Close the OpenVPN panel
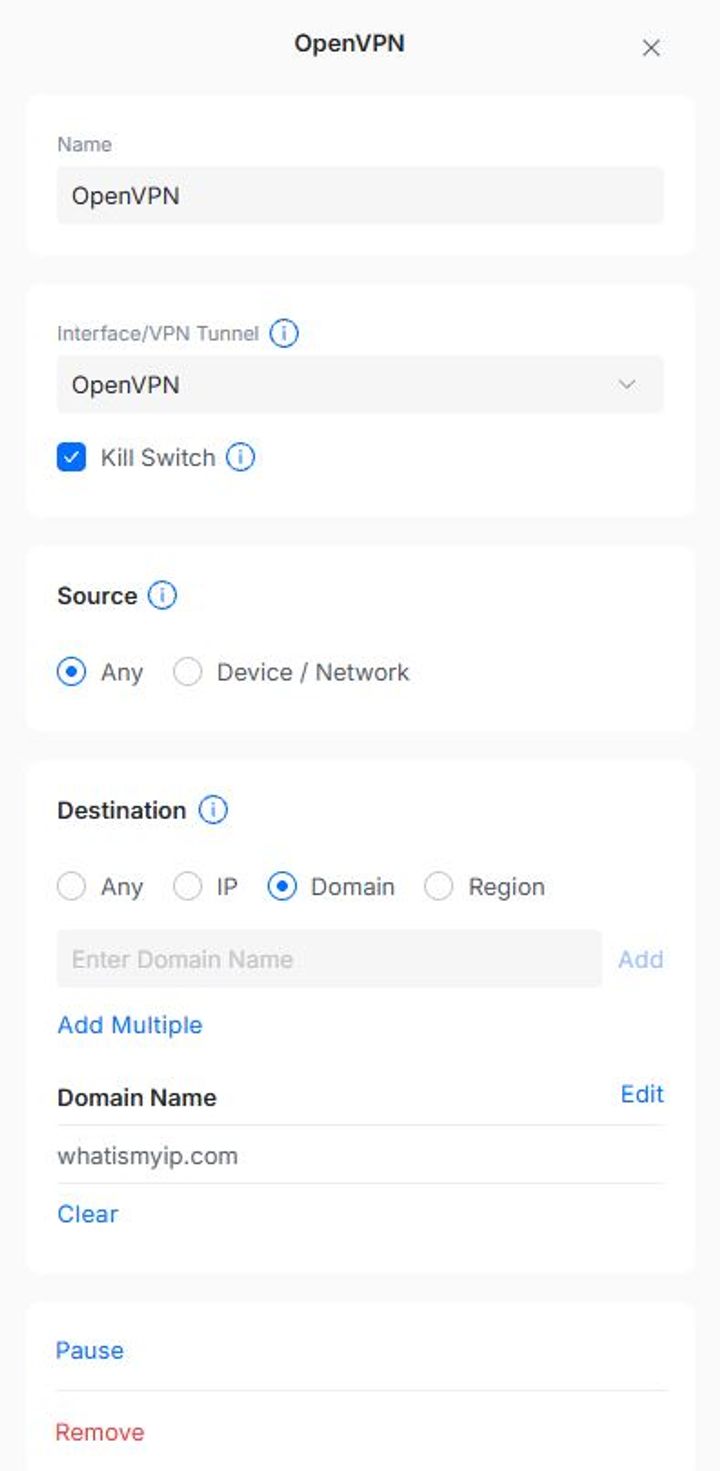 (x=651, y=48)
